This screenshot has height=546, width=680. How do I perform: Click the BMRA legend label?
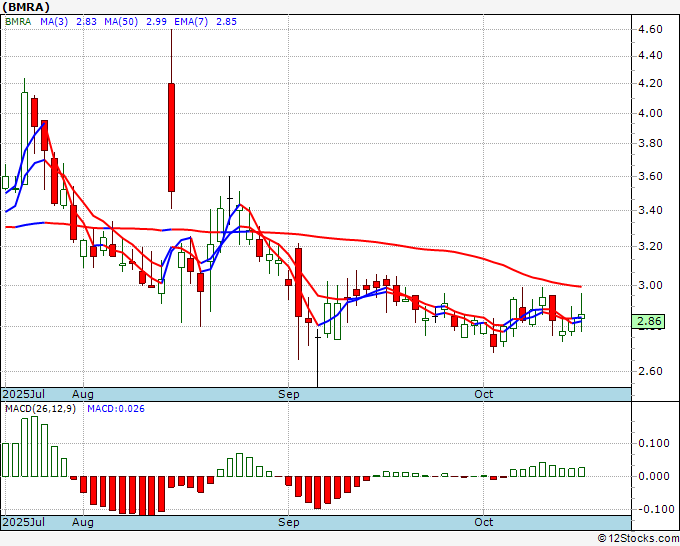18,22
